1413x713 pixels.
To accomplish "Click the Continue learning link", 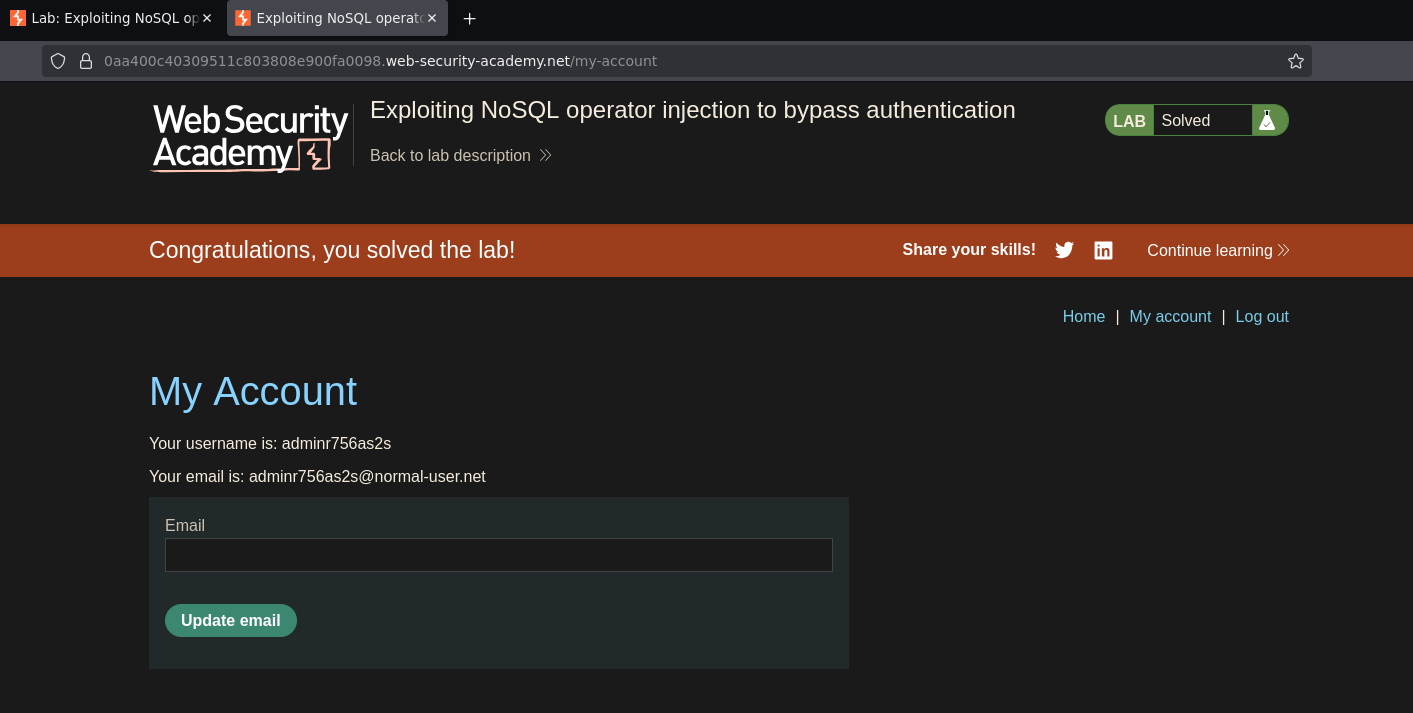I will 1218,250.
